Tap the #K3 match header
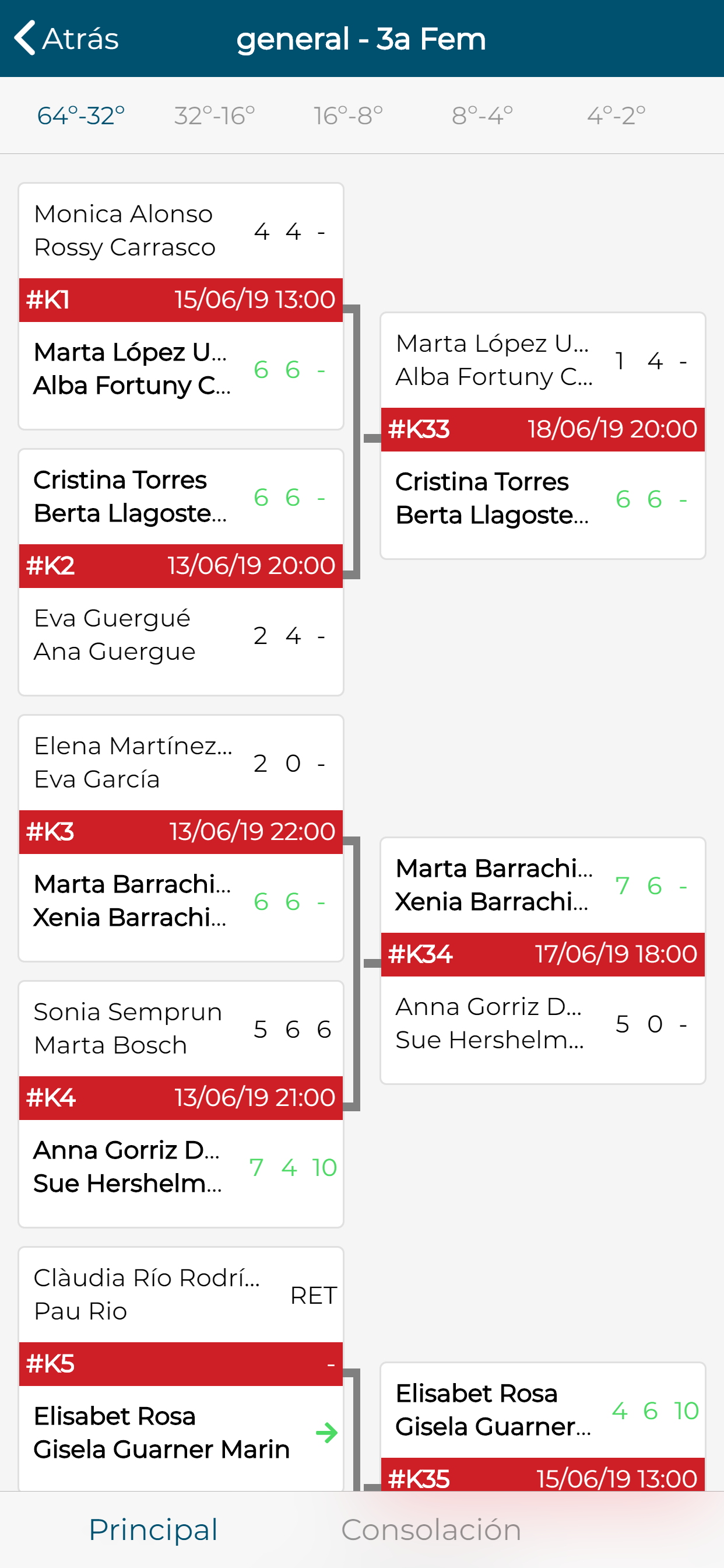Screen dimensions: 724x1568 [181, 832]
